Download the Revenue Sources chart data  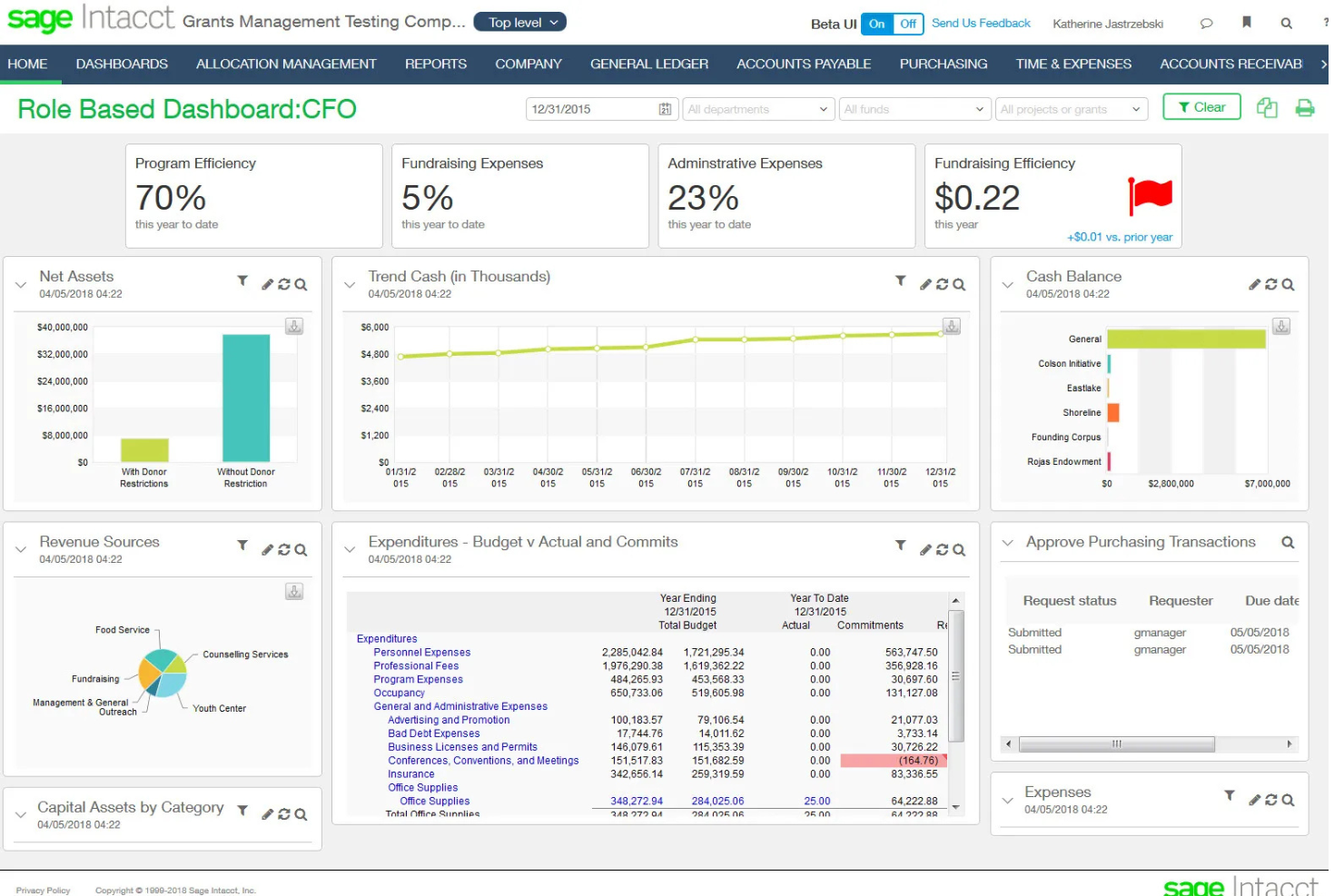coord(293,591)
